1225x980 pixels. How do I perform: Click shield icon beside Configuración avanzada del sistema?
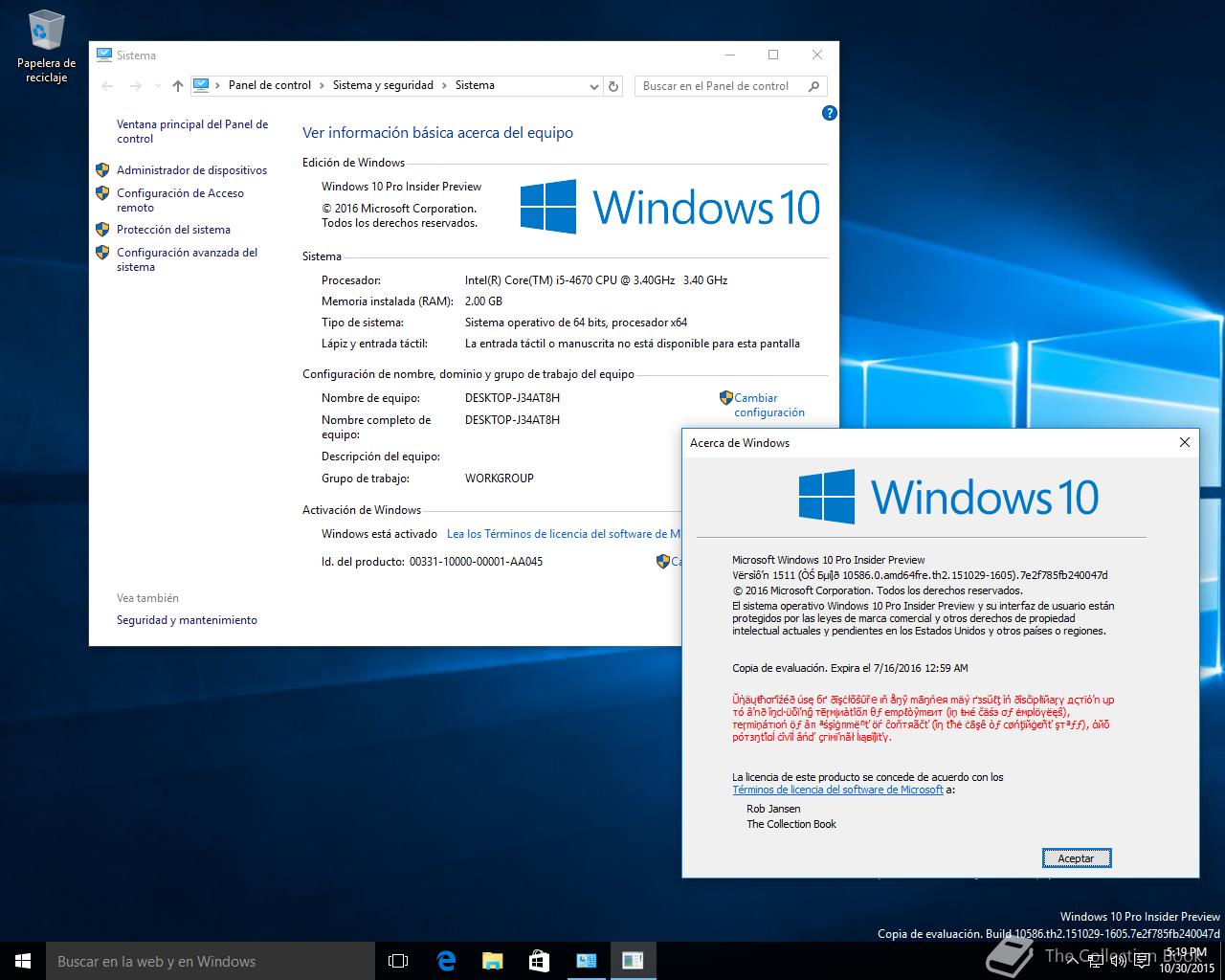click(102, 253)
